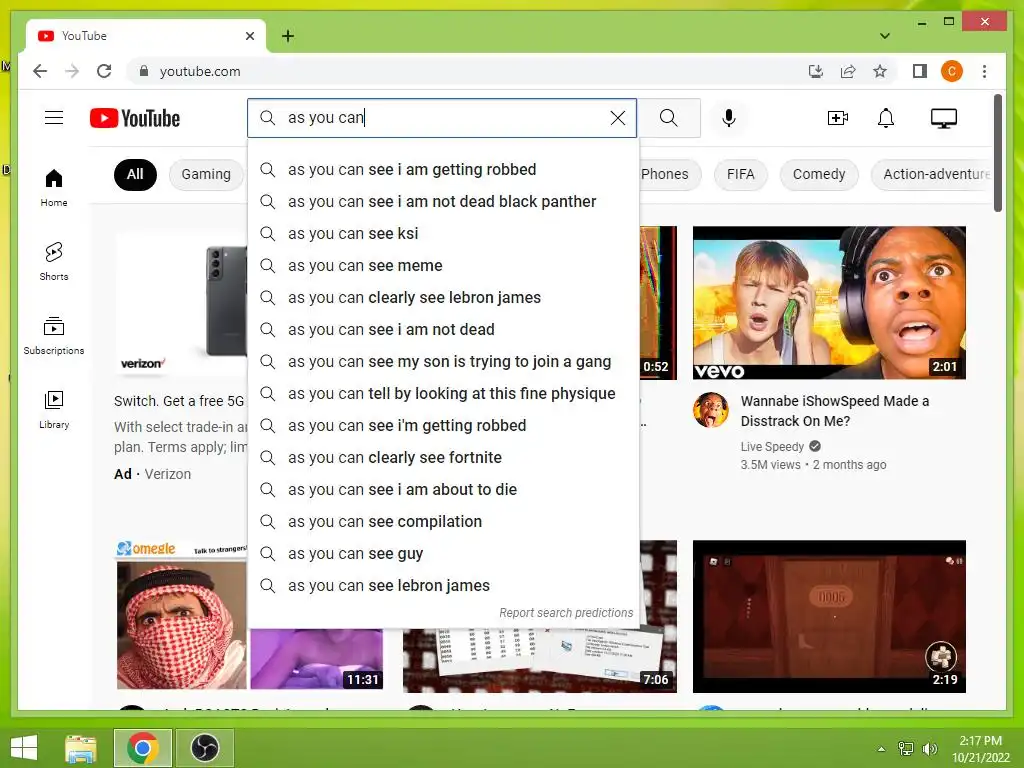Click the monitor icon in YouTube header

pos(944,118)
